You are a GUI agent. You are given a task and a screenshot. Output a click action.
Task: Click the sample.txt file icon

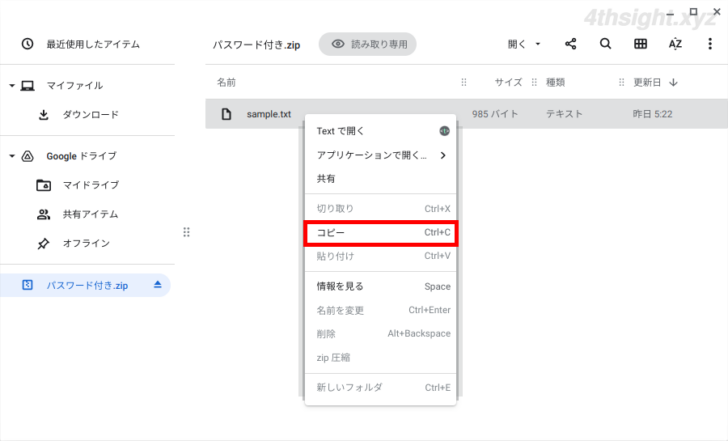coord(226,114)
